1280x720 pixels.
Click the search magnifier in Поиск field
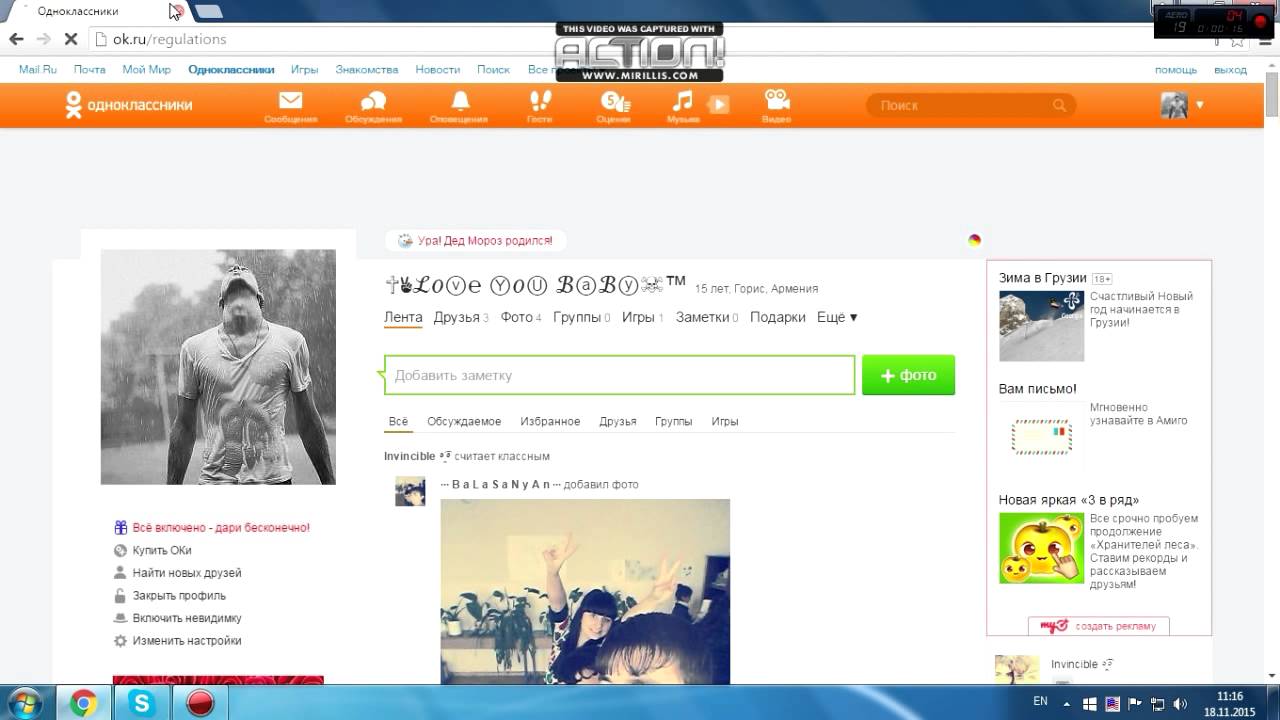coord(1059,105)
